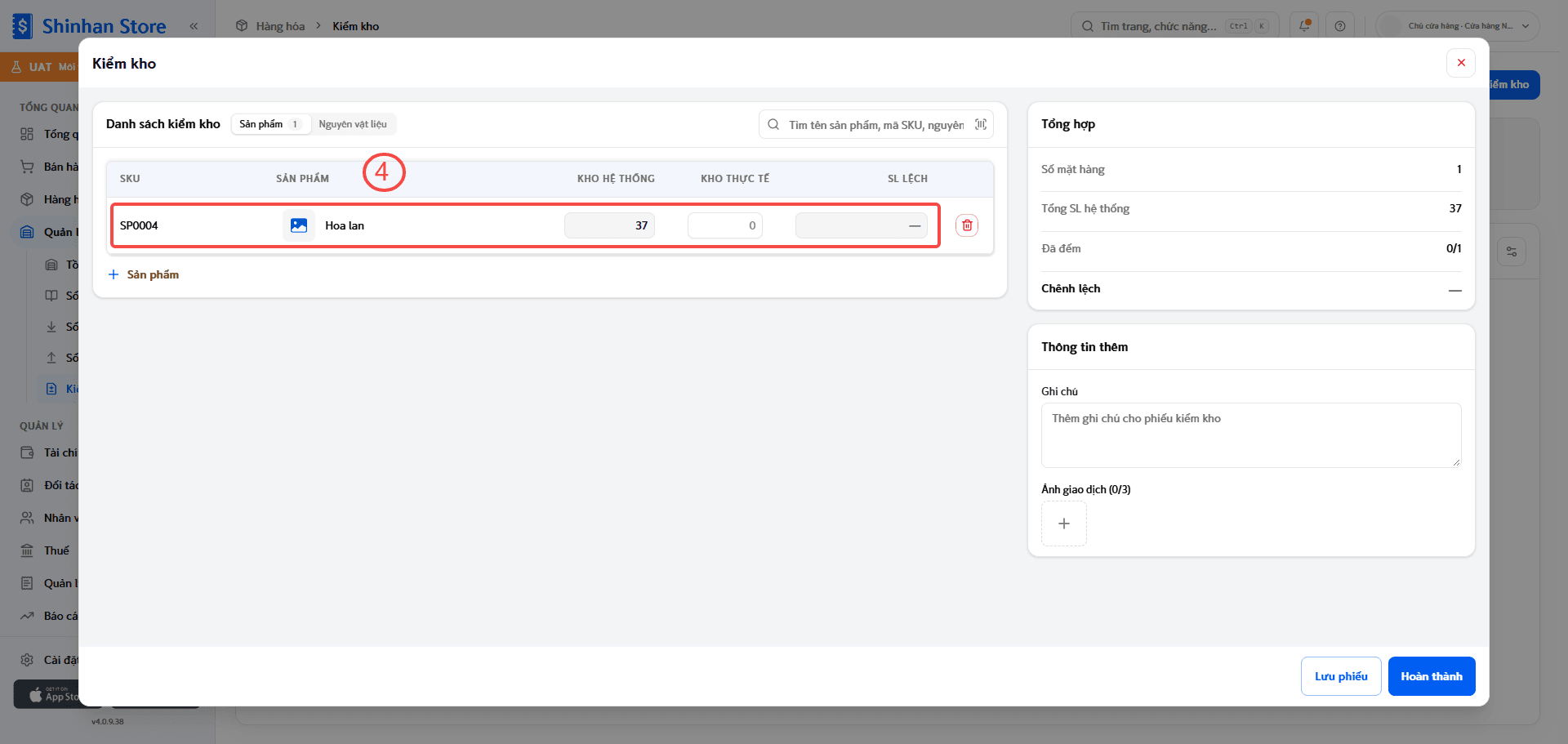Open Nhân viên in the sidebar
This screenshot has width=1568, height=744.
(49, 518)
